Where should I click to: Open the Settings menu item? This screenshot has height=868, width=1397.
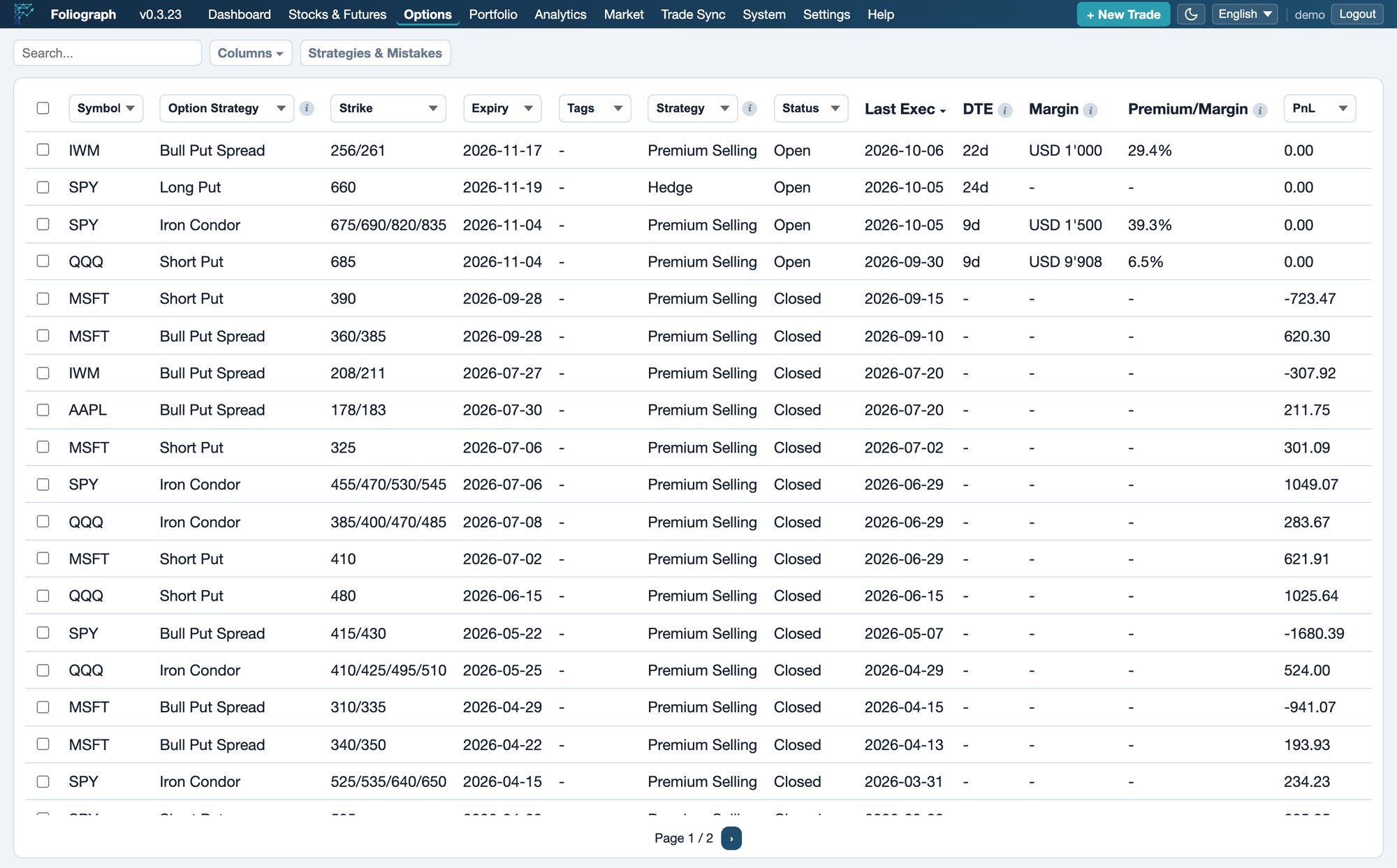pyautogui.click(x=826, y=14)
